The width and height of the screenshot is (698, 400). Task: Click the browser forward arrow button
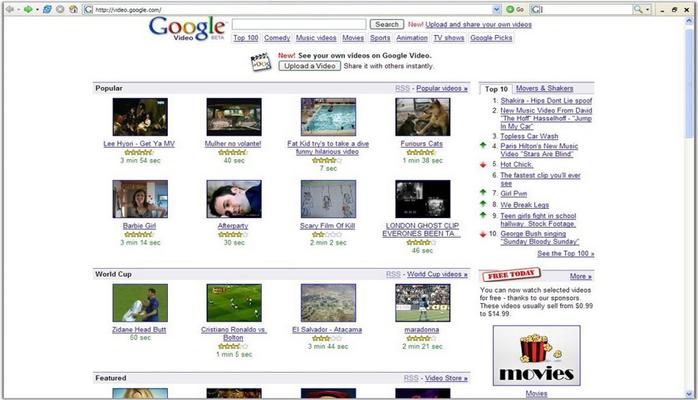tap(28, 9)
